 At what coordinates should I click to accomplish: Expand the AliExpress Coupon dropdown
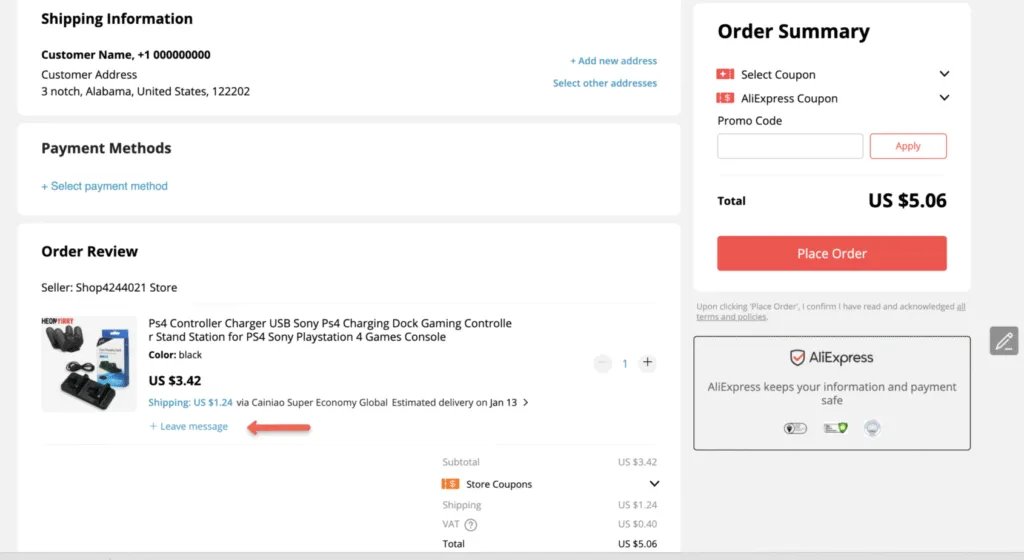944,98
